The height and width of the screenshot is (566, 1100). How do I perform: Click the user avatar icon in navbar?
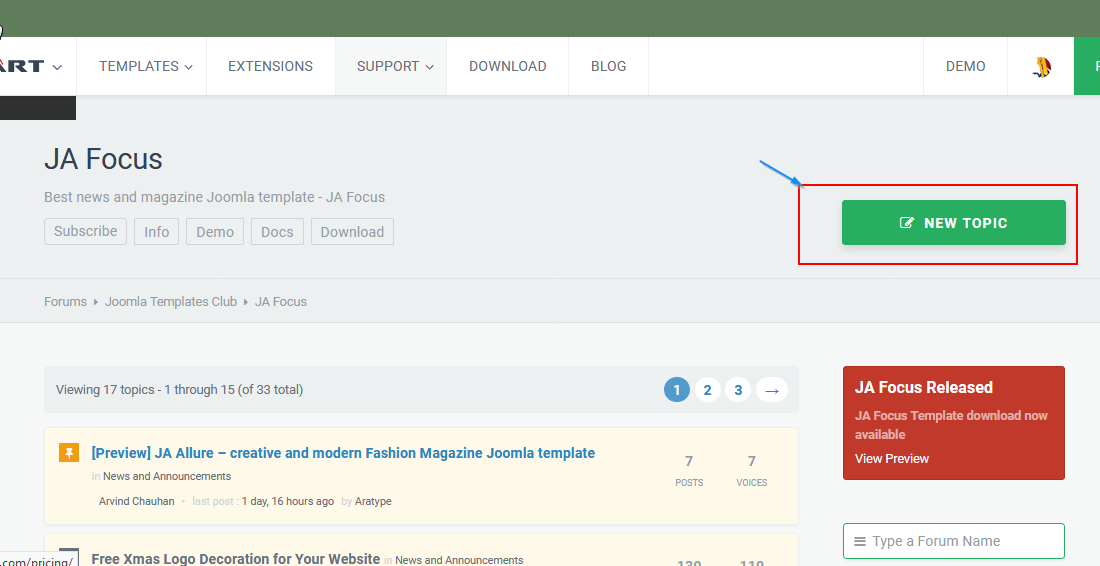coord(1042,67)
